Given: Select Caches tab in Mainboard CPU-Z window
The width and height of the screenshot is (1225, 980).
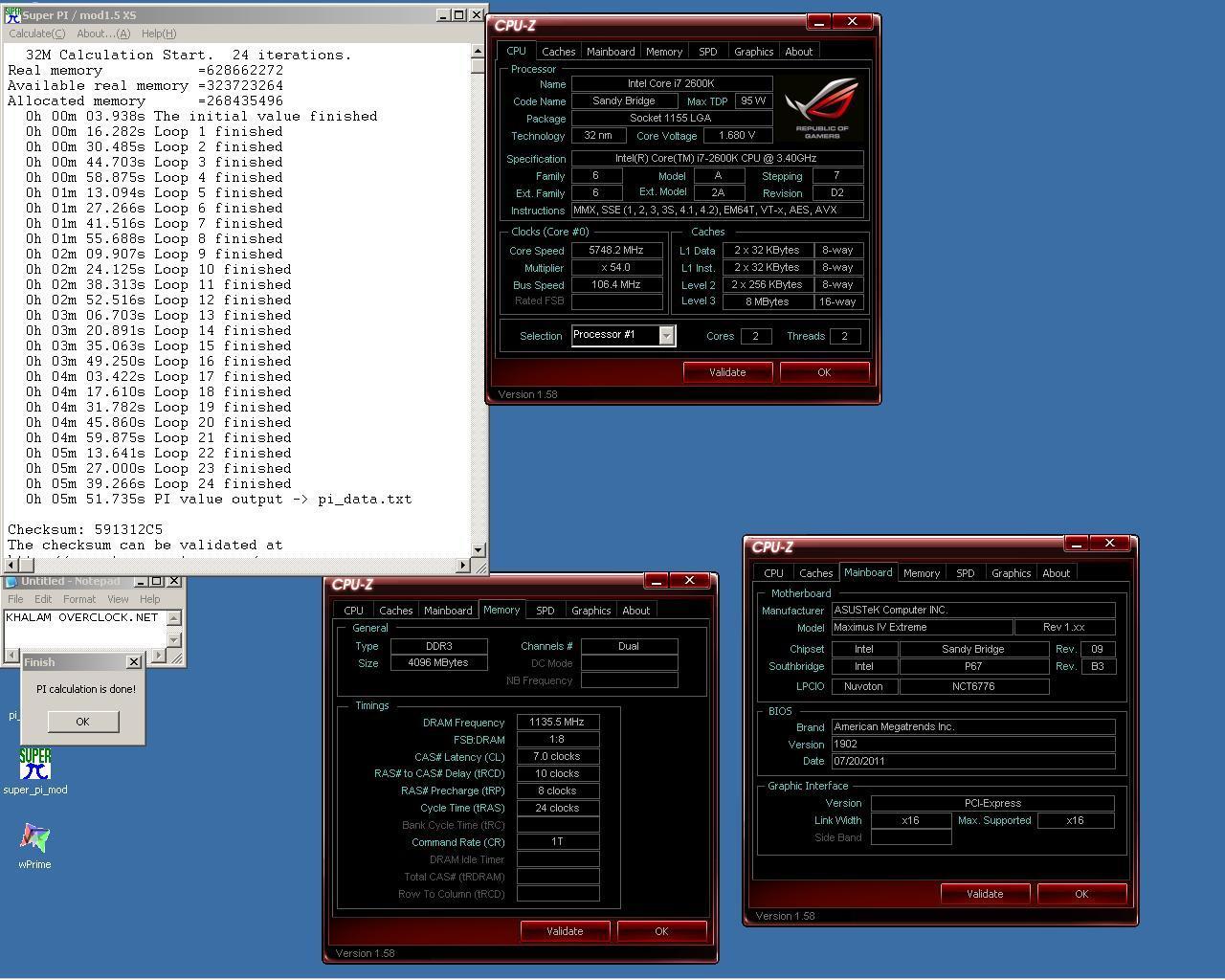Looking at the screenshot, I should pyautogui.click(x=815, y=573).
